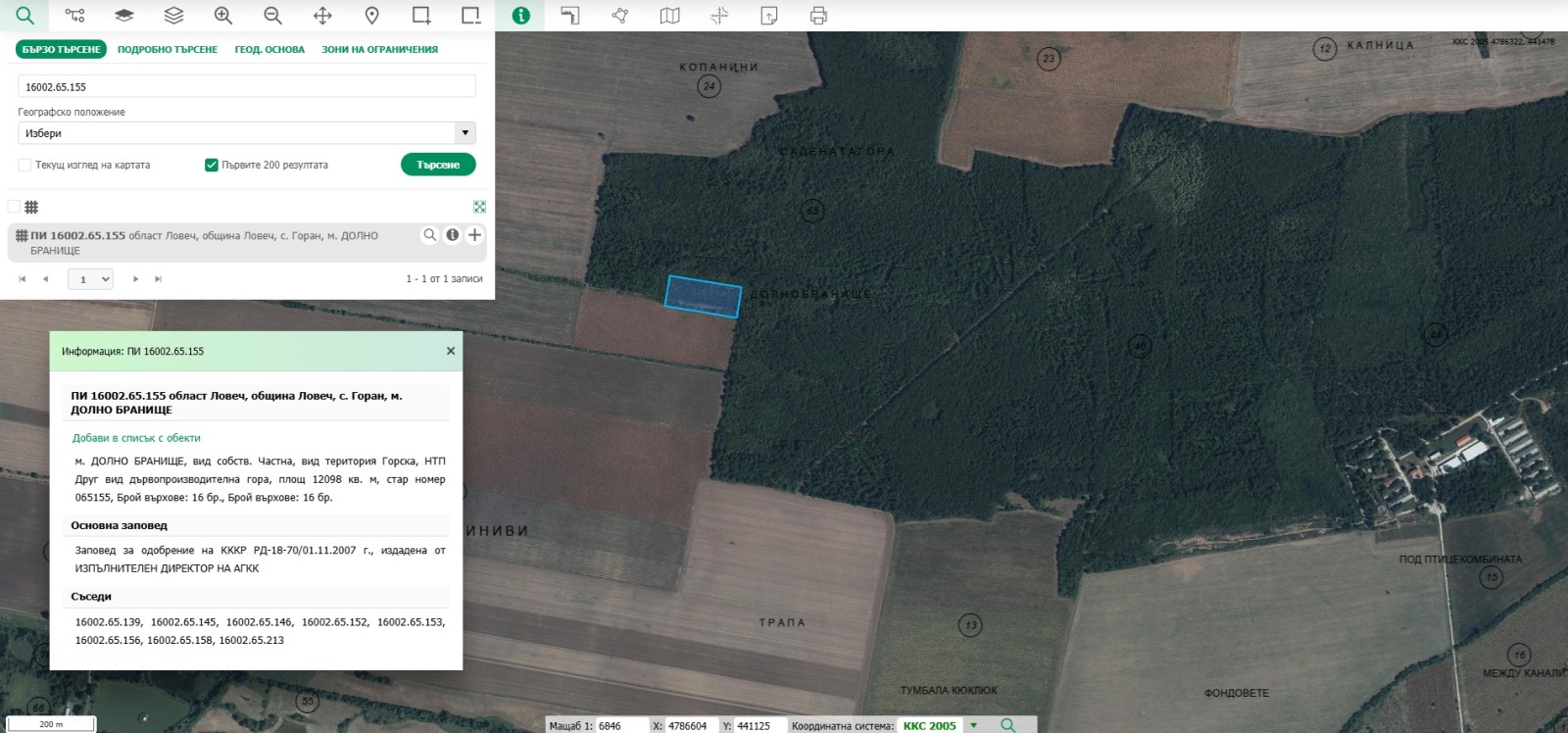The height and width of the screenshot is (733, 1568).
Task: Switch to 'ГЕОД. ОСНОВА' tab
Action: tap(269, 49)
